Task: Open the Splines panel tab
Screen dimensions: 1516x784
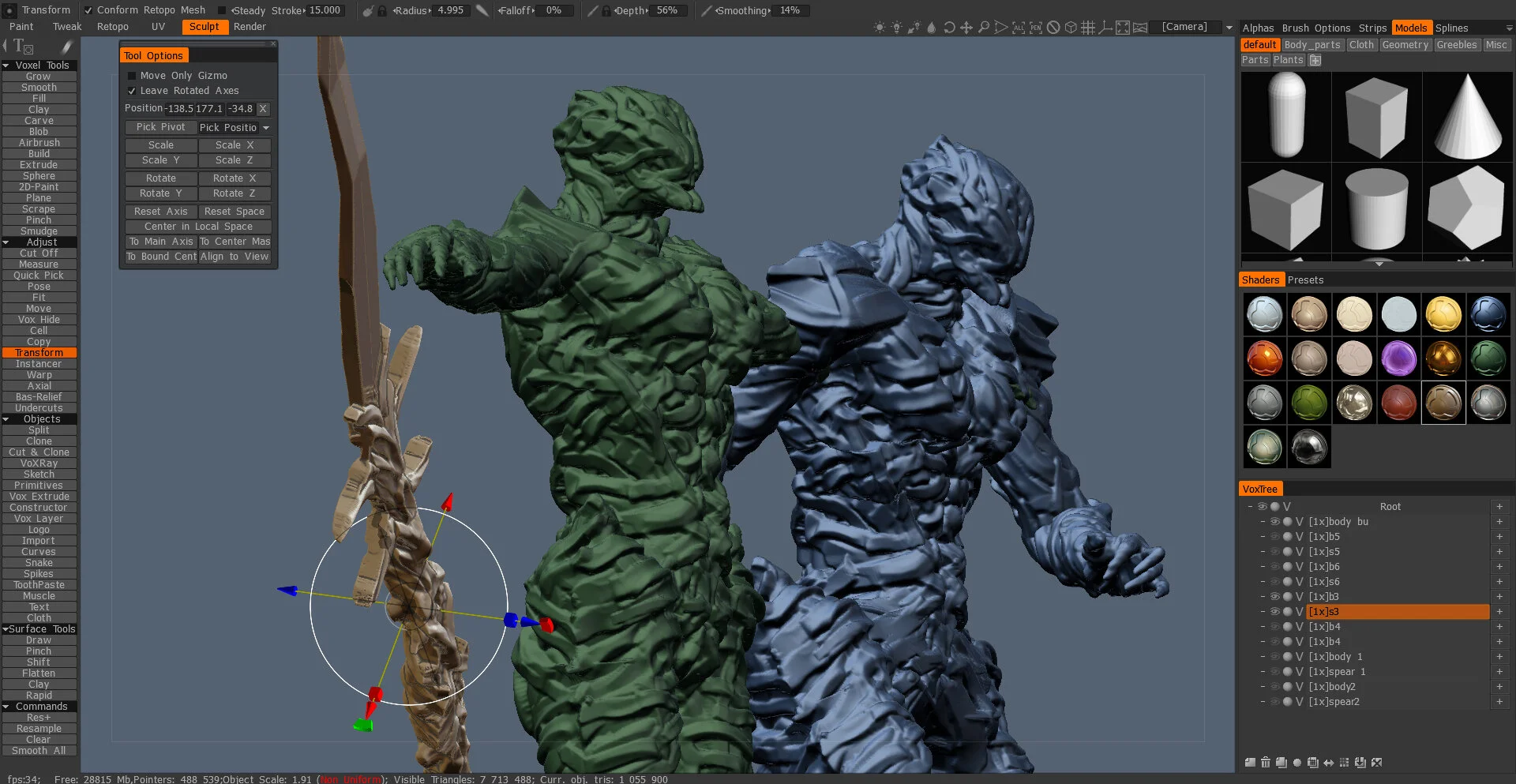Action: tap(1451, 28)
